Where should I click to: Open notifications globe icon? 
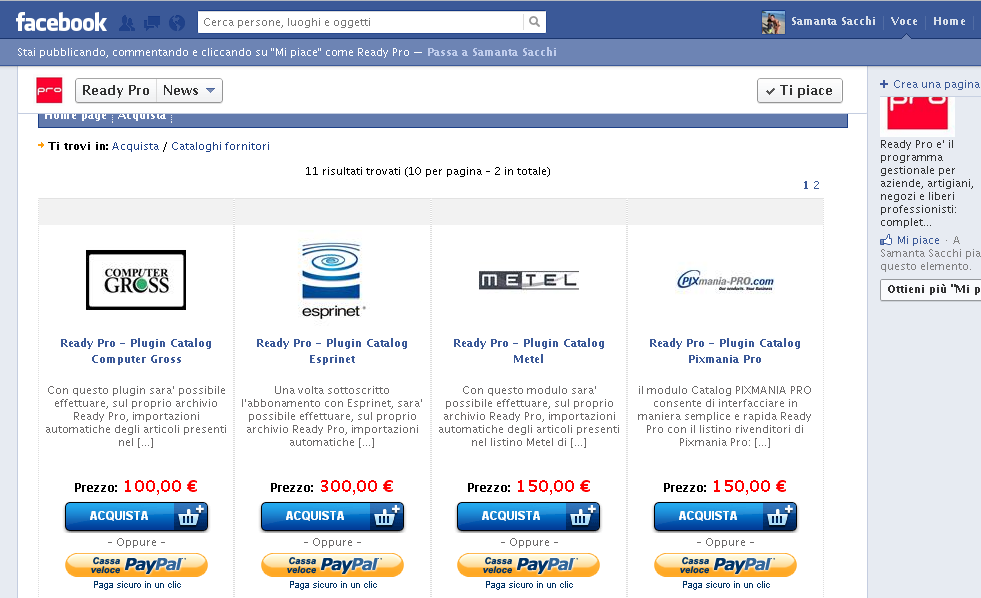(177, 23)
